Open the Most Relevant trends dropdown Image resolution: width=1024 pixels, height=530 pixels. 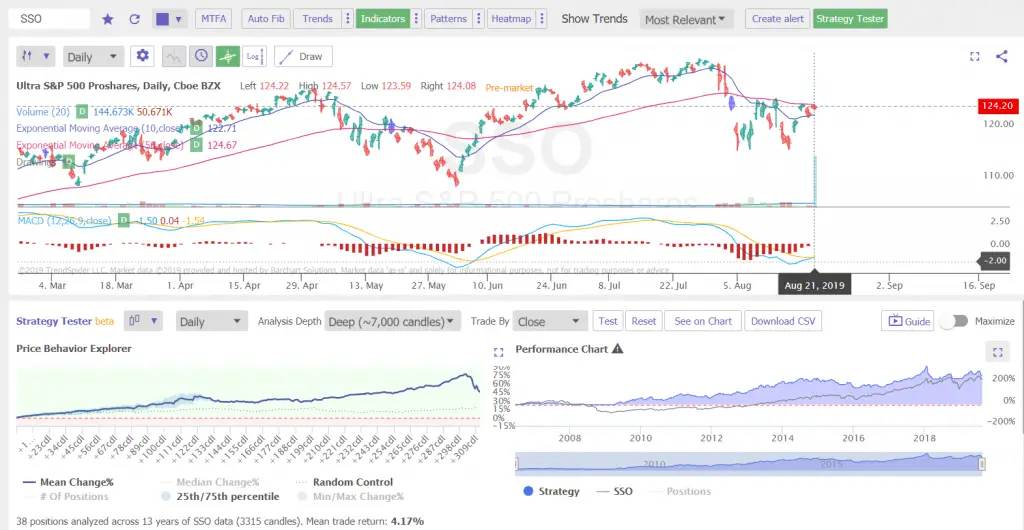686,20
